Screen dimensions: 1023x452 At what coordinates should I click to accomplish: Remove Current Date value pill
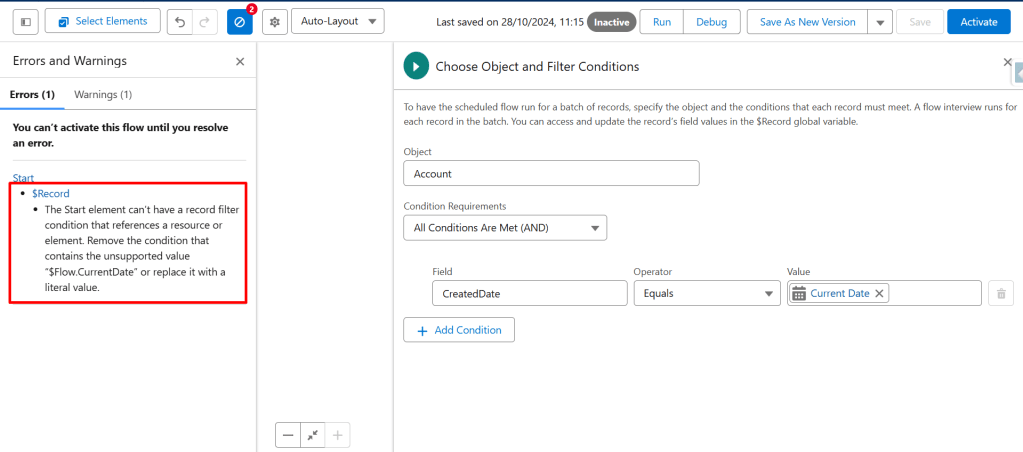[x=880, y=293]
